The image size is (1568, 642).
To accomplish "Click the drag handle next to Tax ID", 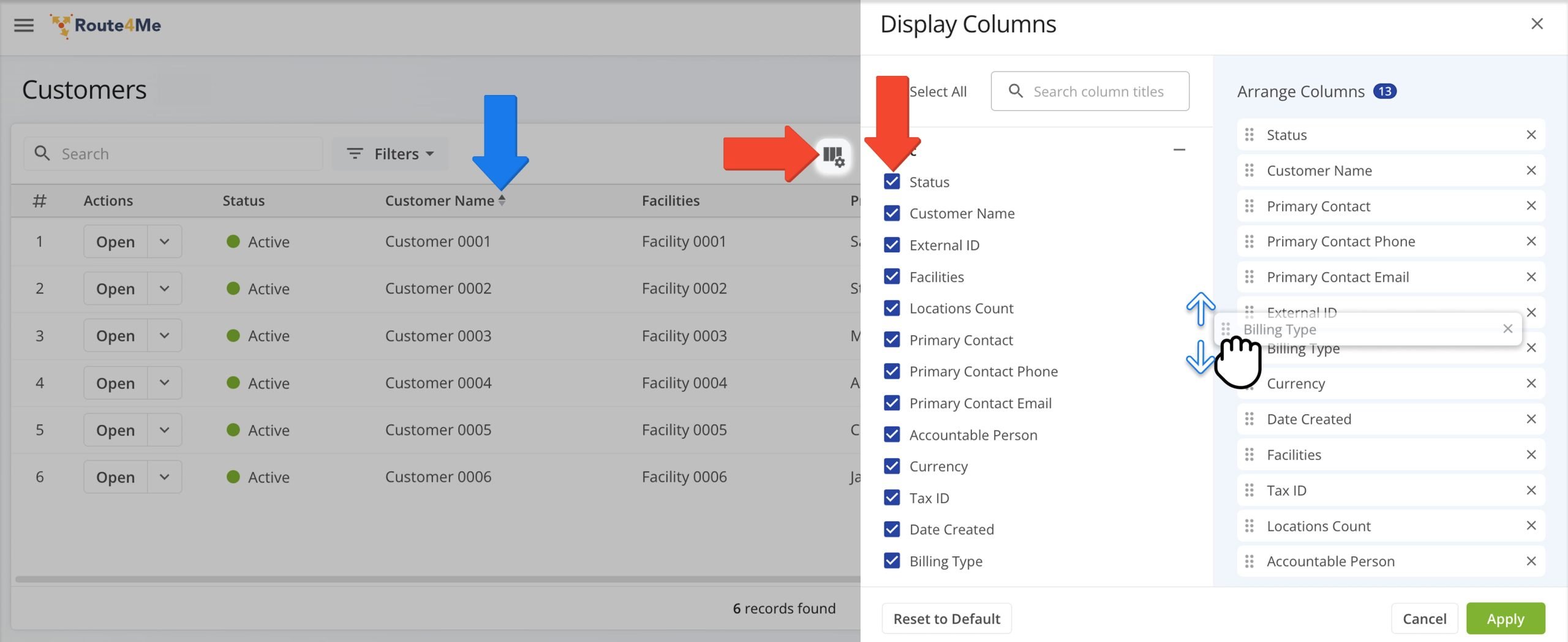I will [x=1249, y=490].
